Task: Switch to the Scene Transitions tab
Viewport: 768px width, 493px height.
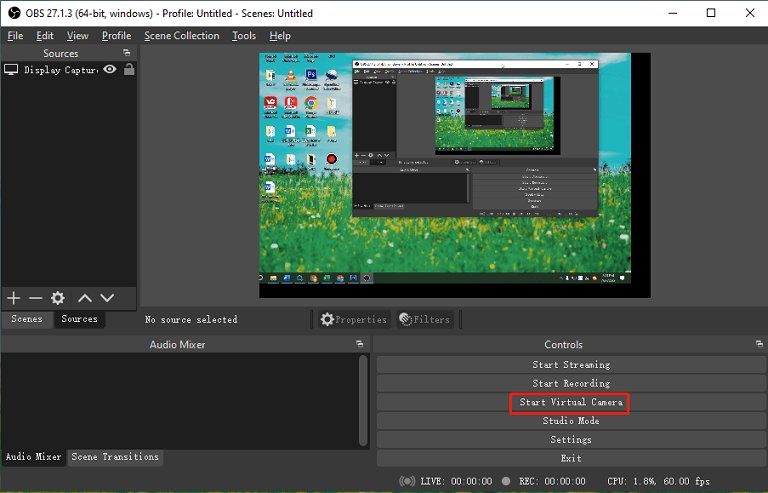Action: tap(115, 457)
